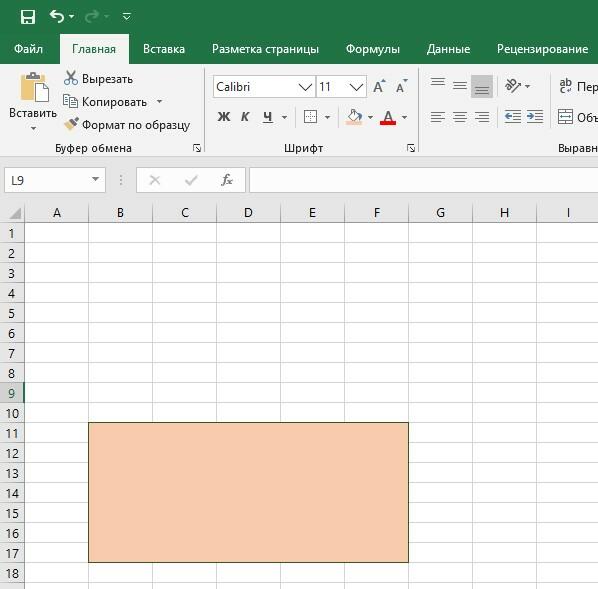Image resolution: width=598 pixels, height=589 pixels.
Task: Select row 14 header
Action: [12, 493]
